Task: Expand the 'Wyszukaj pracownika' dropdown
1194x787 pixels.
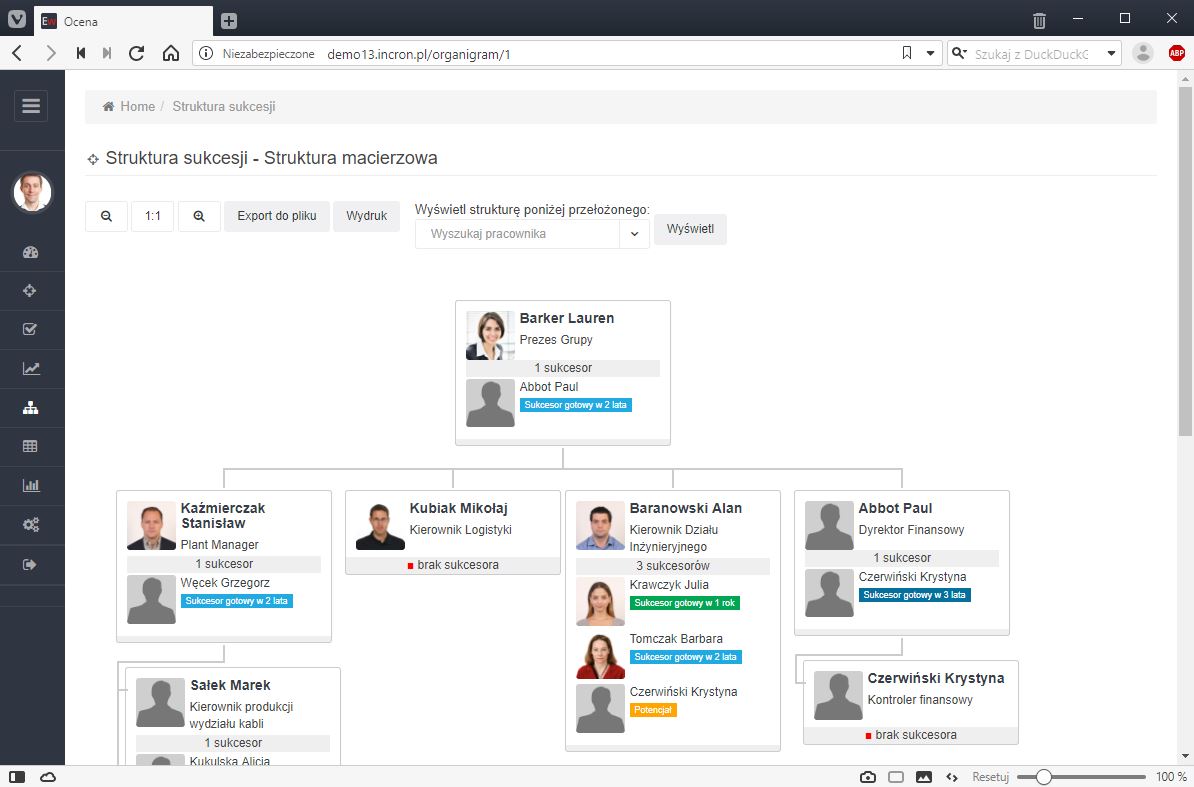Action: 633,234
